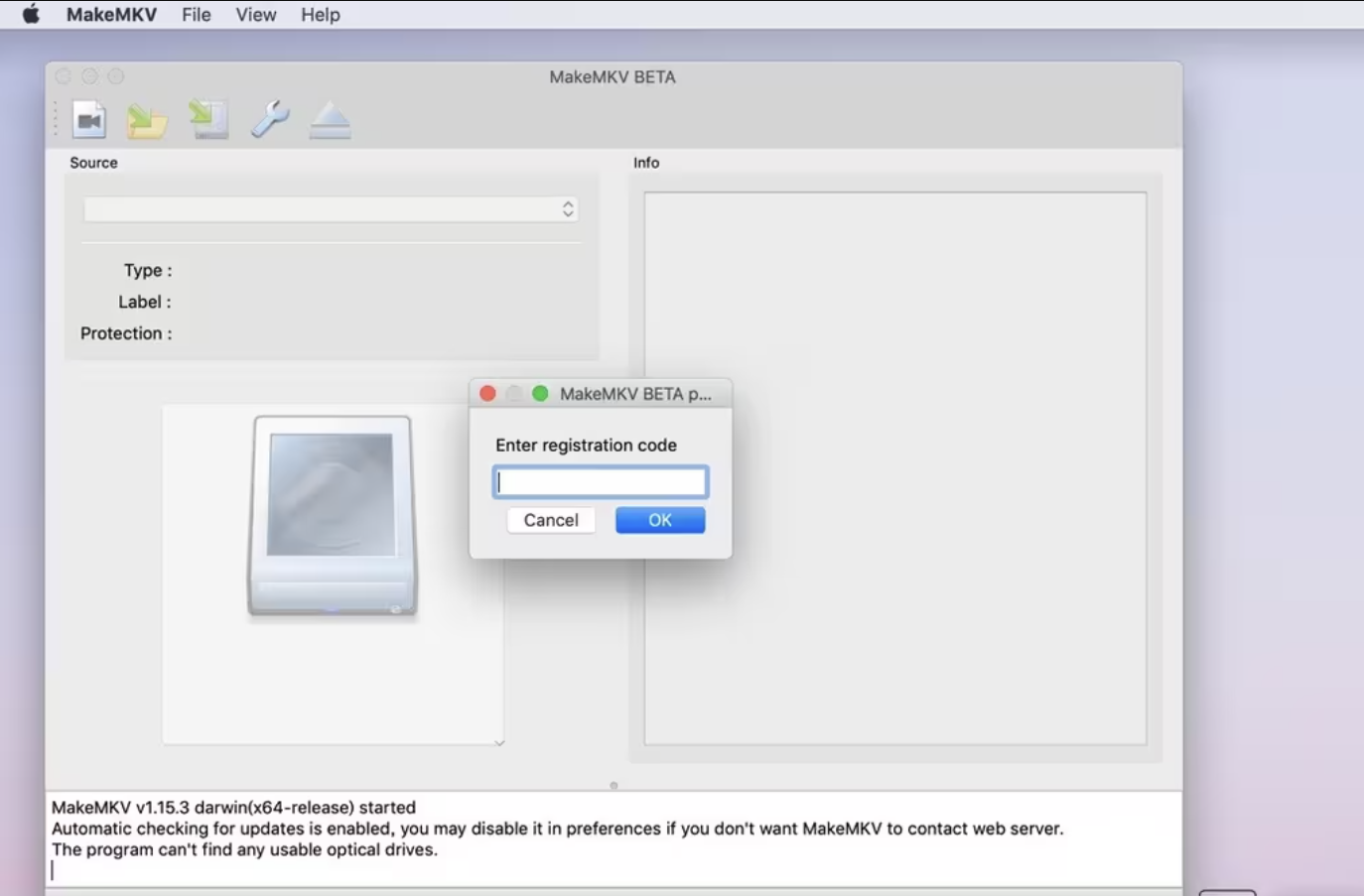Click the 'Enter registration code' label
Image resolution: width=1364 pixels, height=896 pixels.
tap(586, 446)
